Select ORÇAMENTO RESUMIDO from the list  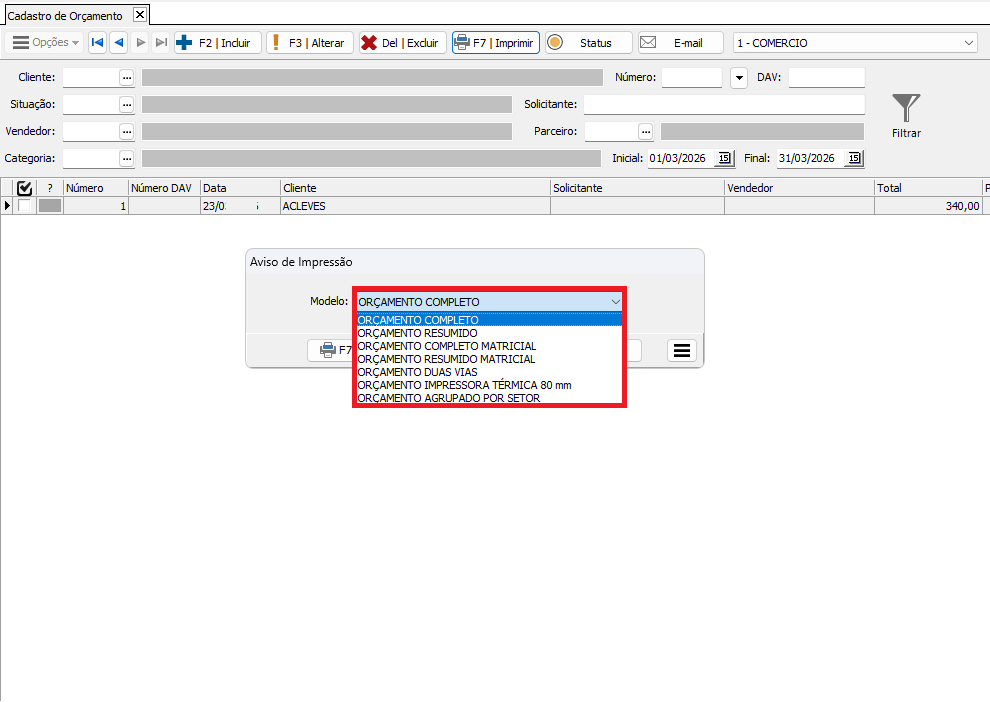(417, 333)
